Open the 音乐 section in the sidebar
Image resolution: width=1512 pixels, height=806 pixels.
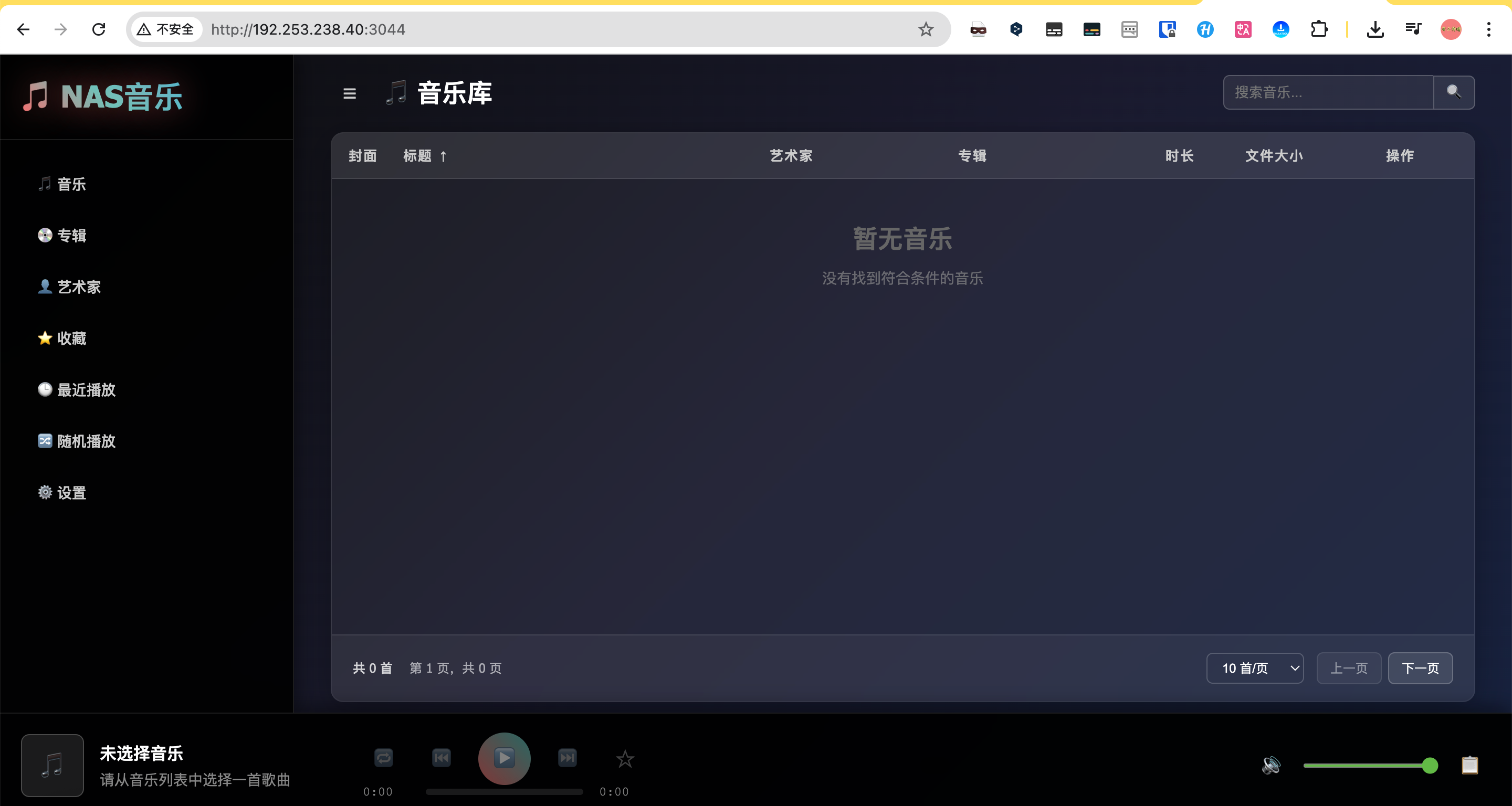pyautogui.click(x=70, y=184)
